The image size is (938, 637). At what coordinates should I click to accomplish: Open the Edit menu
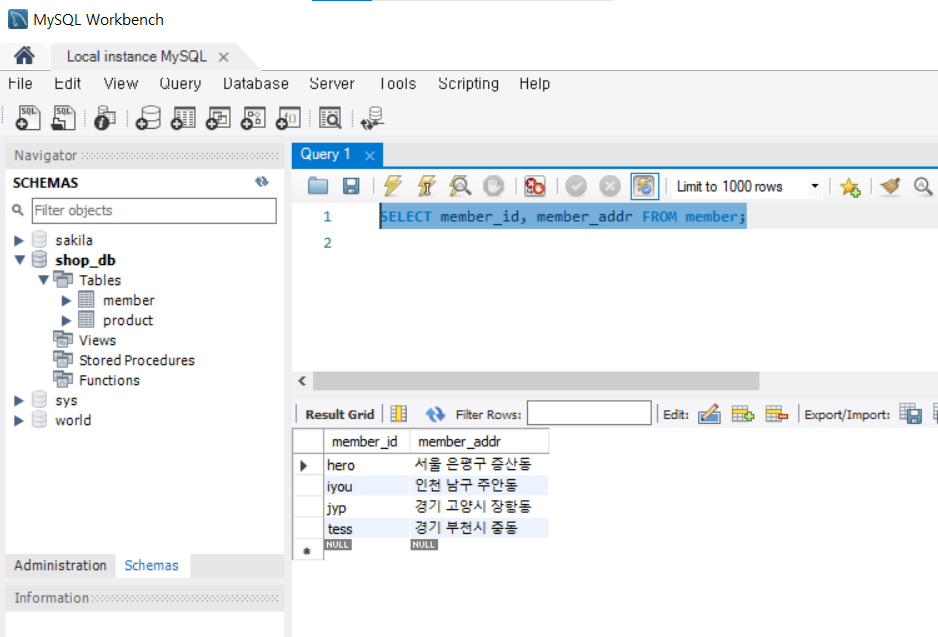pos(68,84)
